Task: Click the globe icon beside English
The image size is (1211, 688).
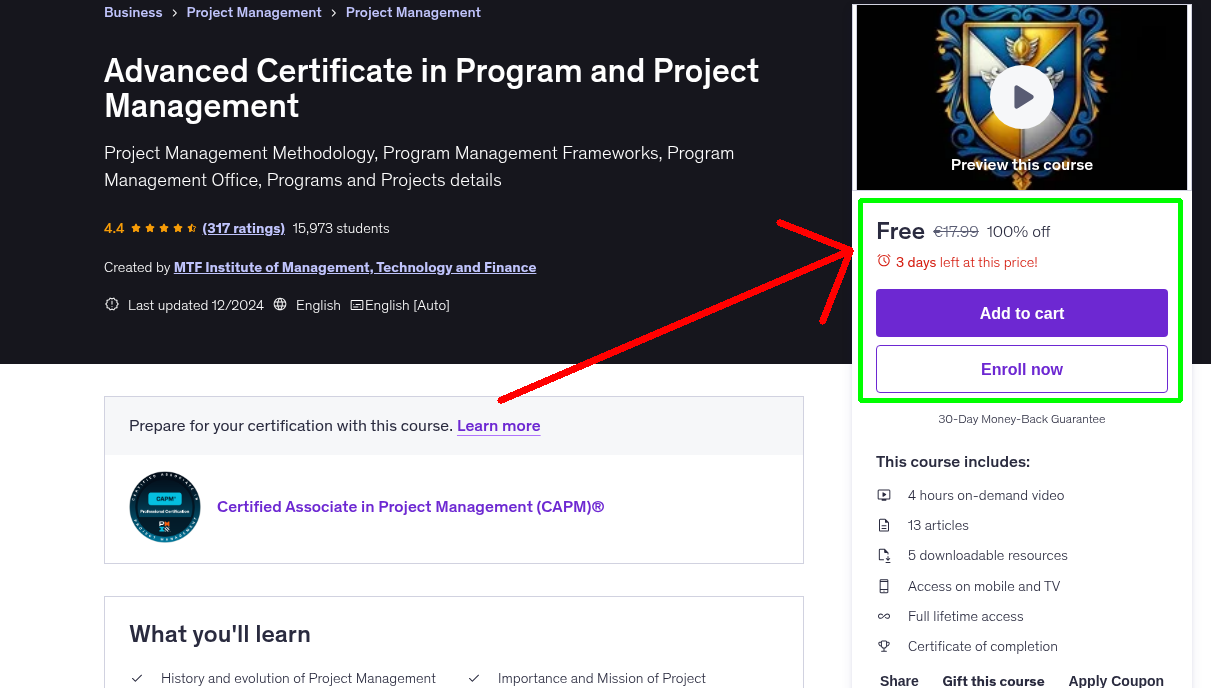Action: [x=279, y=304]
